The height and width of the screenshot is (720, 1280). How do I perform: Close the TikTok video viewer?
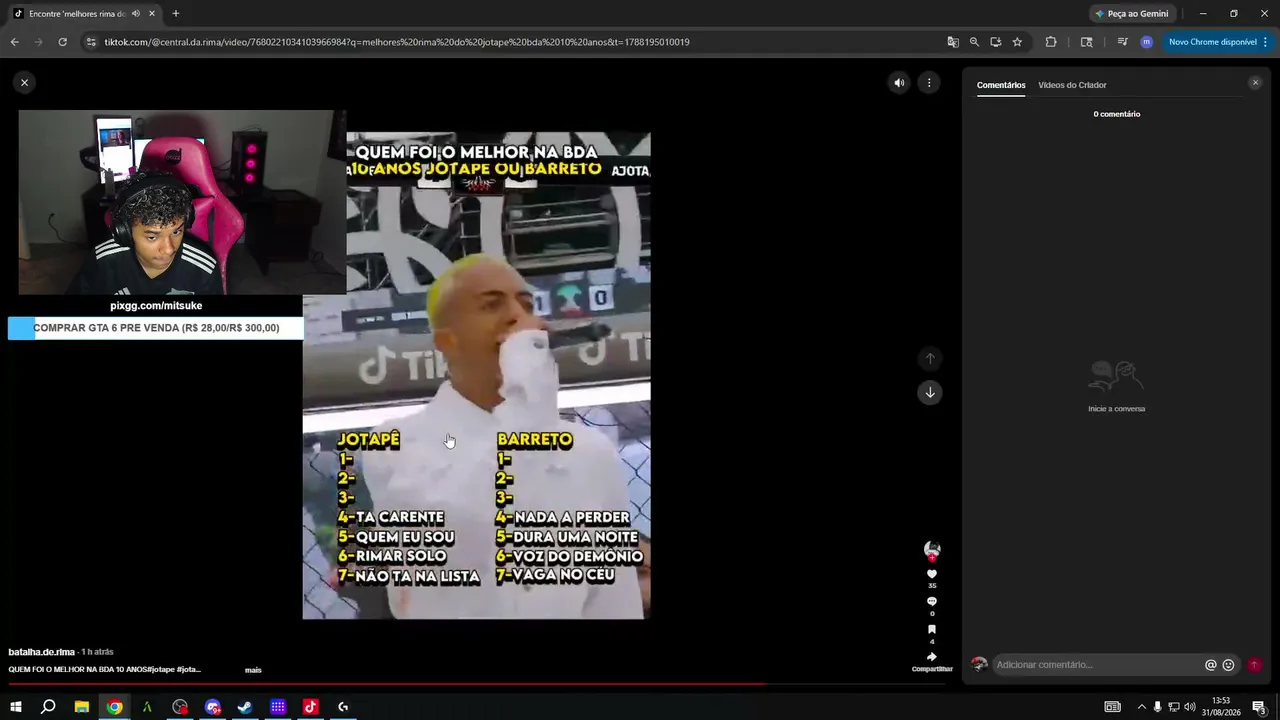[24, 82]
